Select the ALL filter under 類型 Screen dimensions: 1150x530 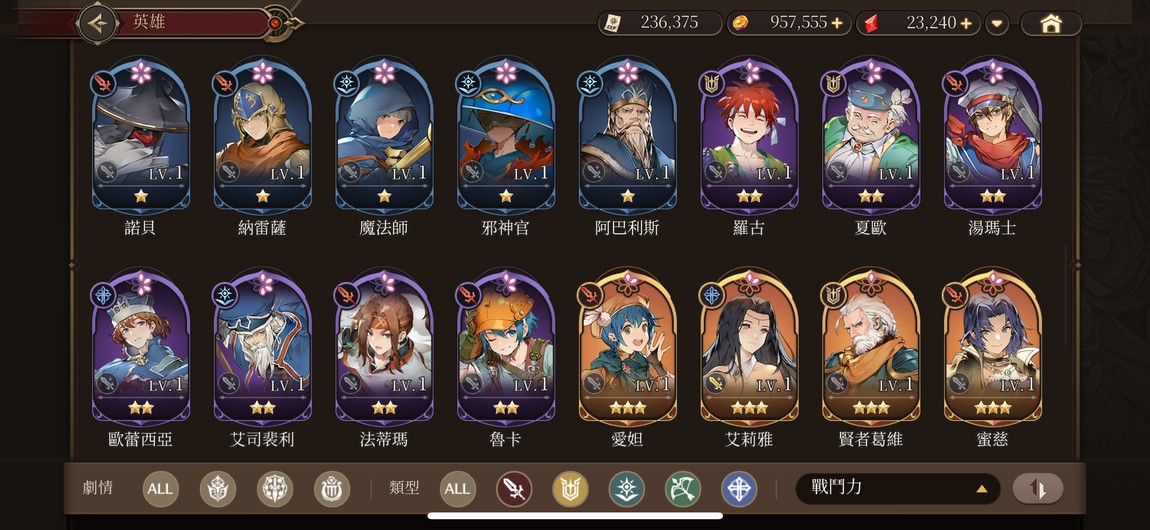point(458,489)
